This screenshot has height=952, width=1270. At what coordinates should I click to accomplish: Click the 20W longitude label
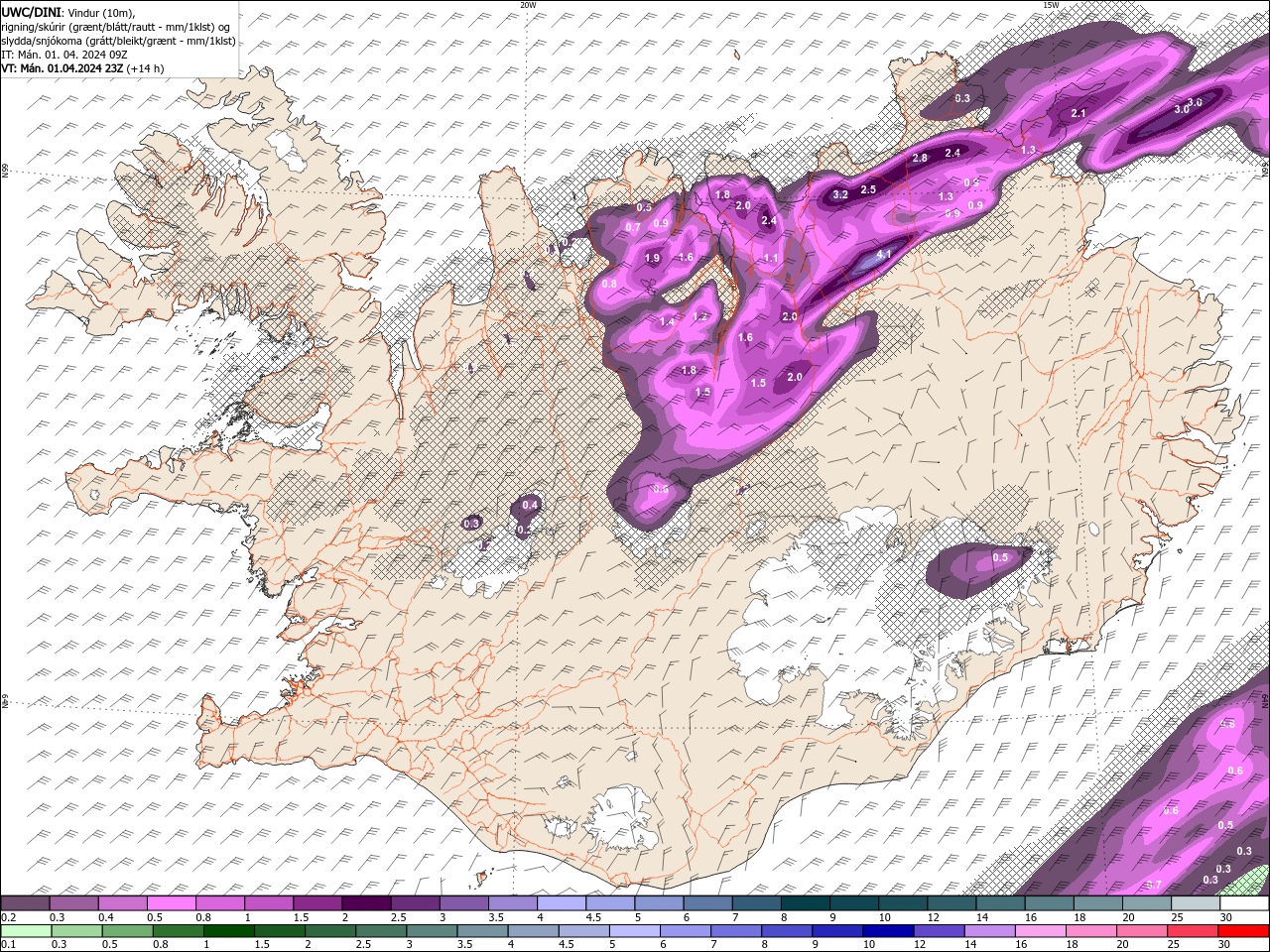click(x=528, y=5)
